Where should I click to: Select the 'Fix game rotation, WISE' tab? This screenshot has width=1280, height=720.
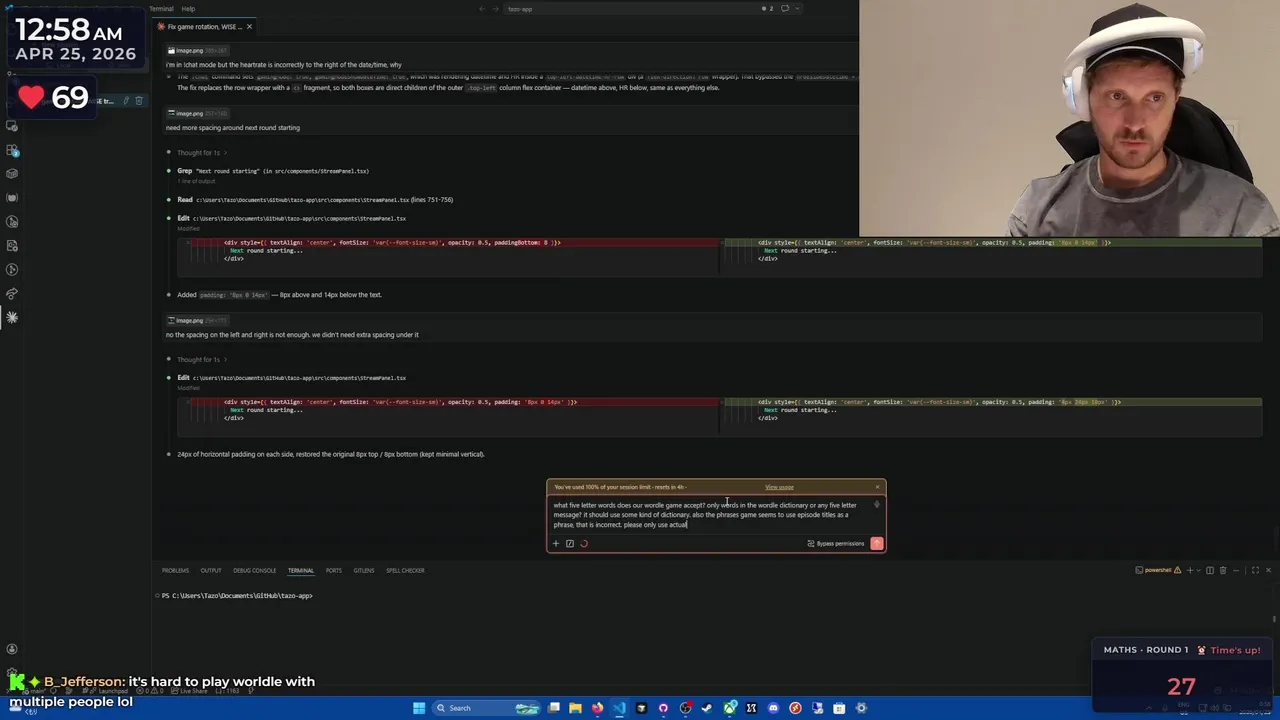(204, 27)
